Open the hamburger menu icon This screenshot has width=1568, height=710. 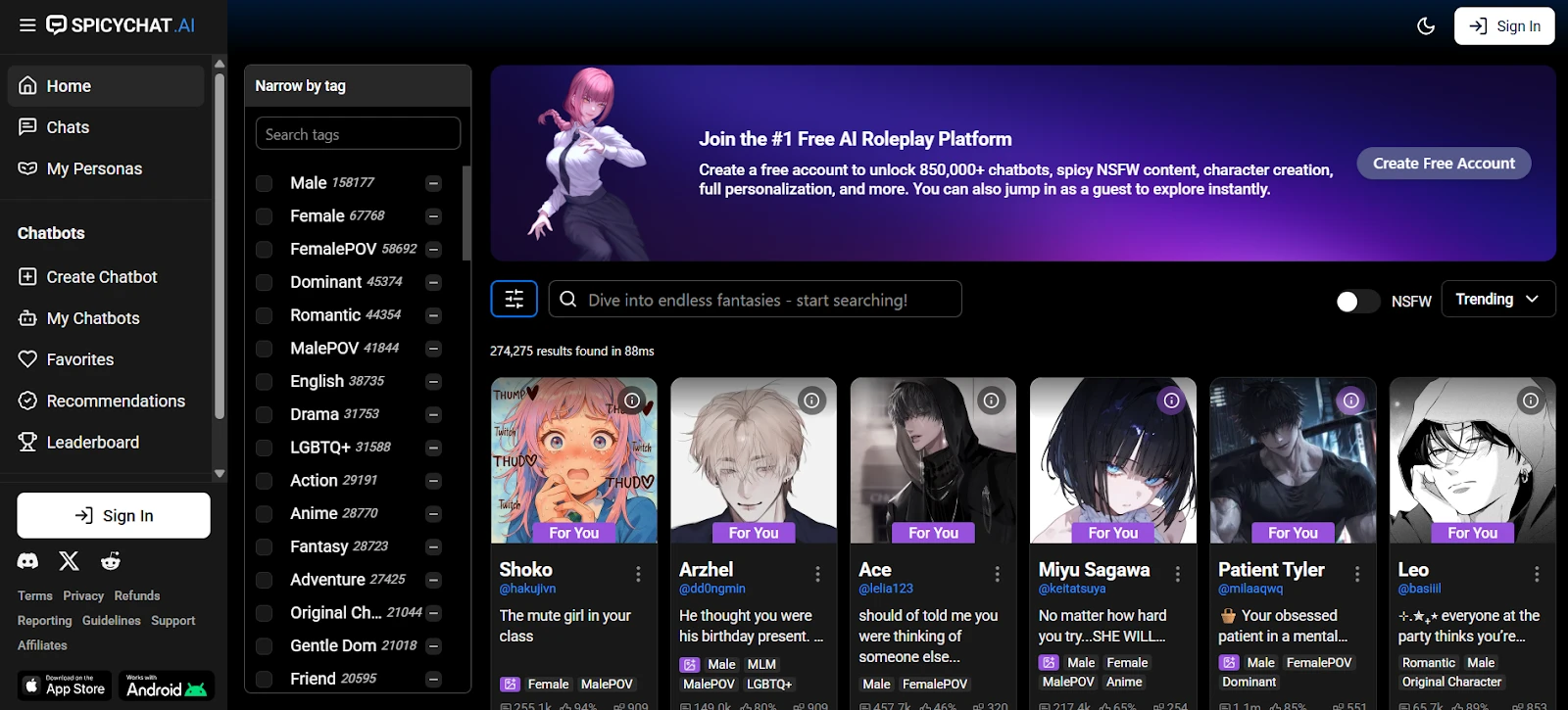click(27, 25)
